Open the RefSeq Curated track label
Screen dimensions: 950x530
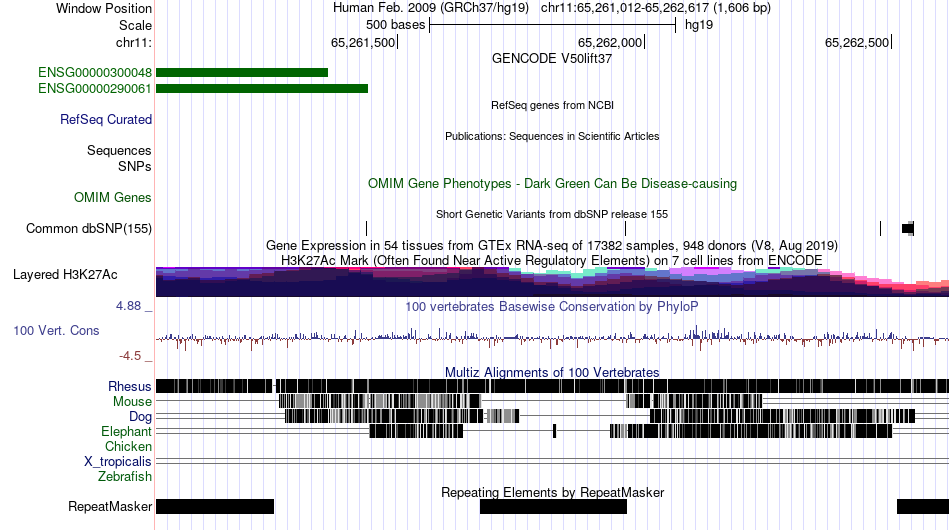pos(106,119)
